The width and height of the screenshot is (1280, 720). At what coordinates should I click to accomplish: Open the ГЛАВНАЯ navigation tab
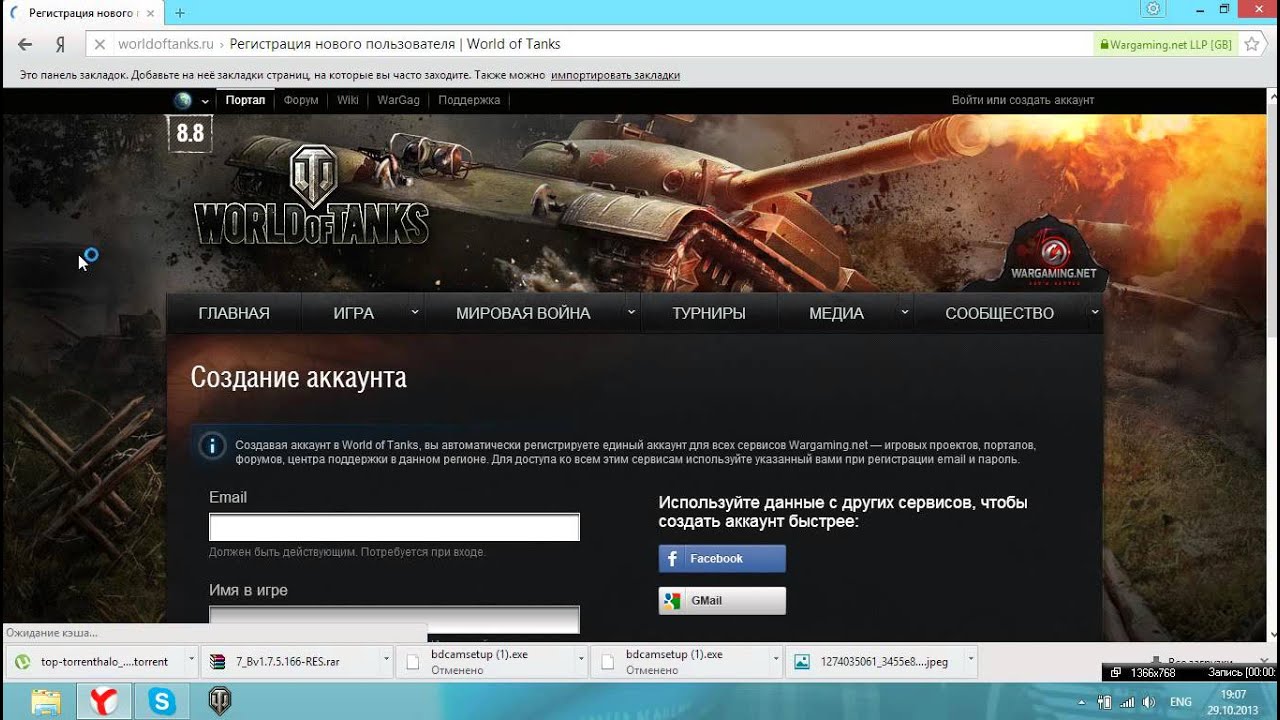click(x=234, y=313)
